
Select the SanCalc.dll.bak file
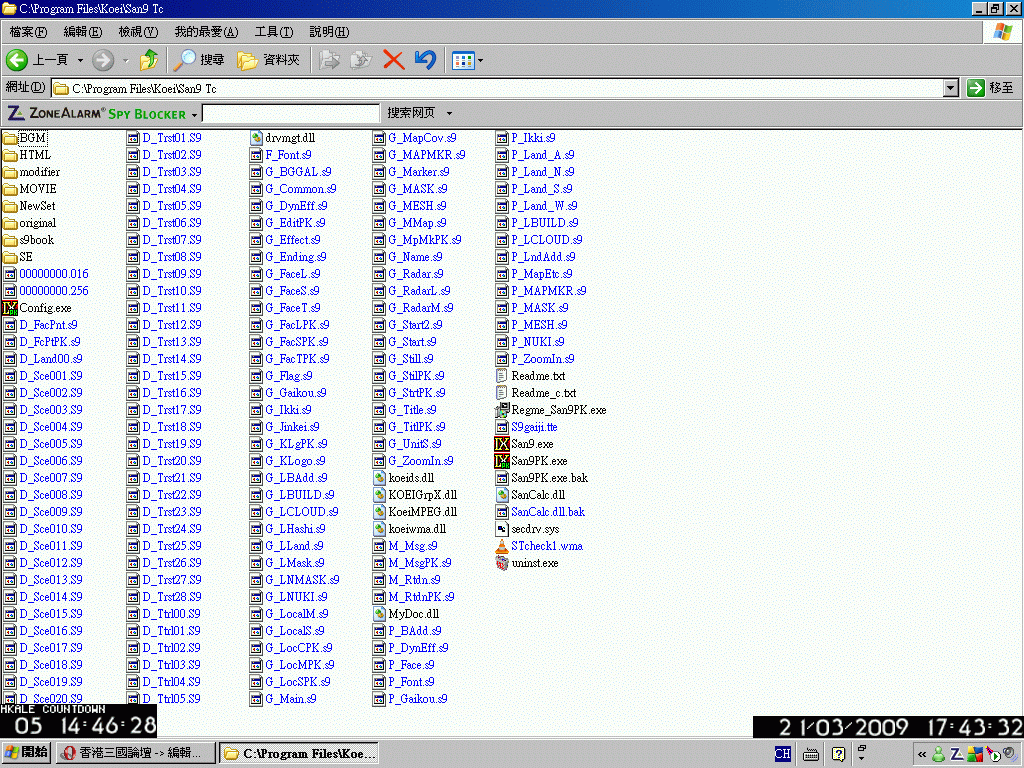coord(540,511)
